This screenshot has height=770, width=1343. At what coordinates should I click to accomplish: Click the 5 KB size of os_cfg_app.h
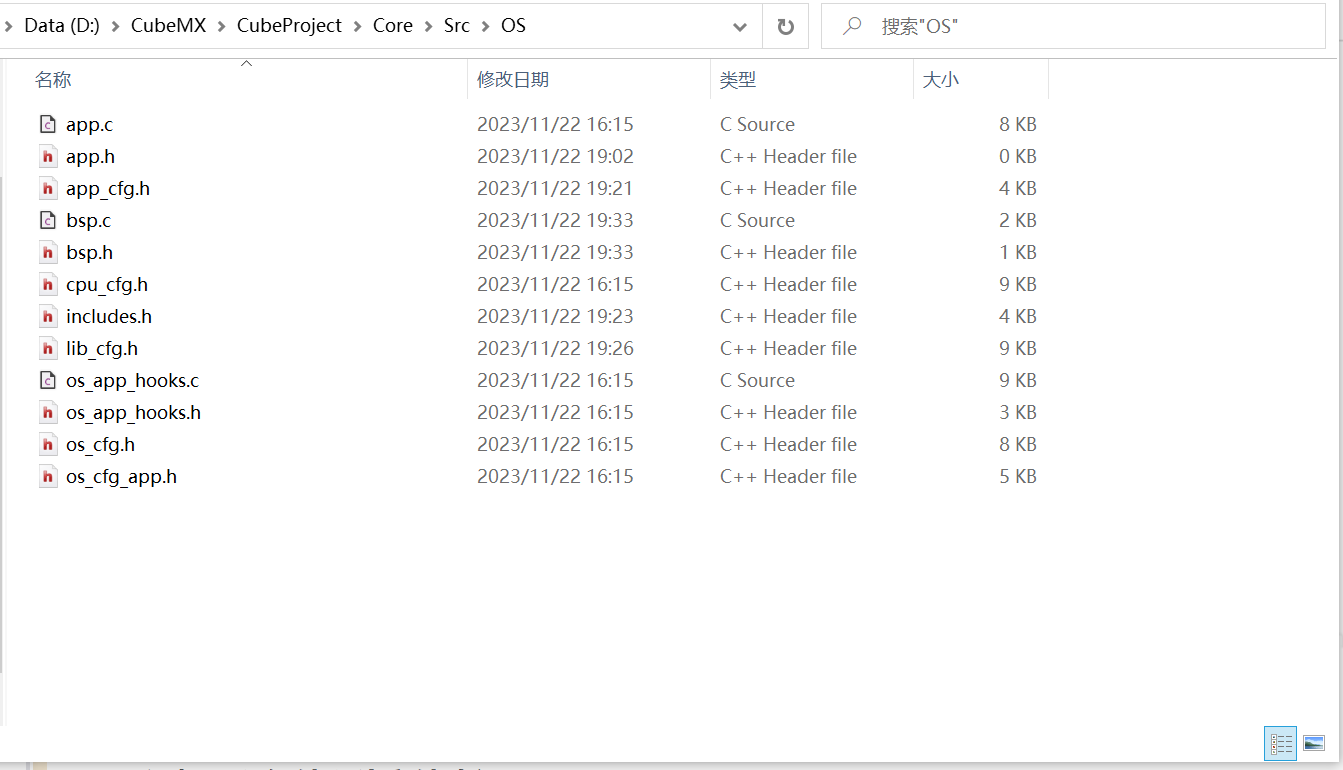1017,476
